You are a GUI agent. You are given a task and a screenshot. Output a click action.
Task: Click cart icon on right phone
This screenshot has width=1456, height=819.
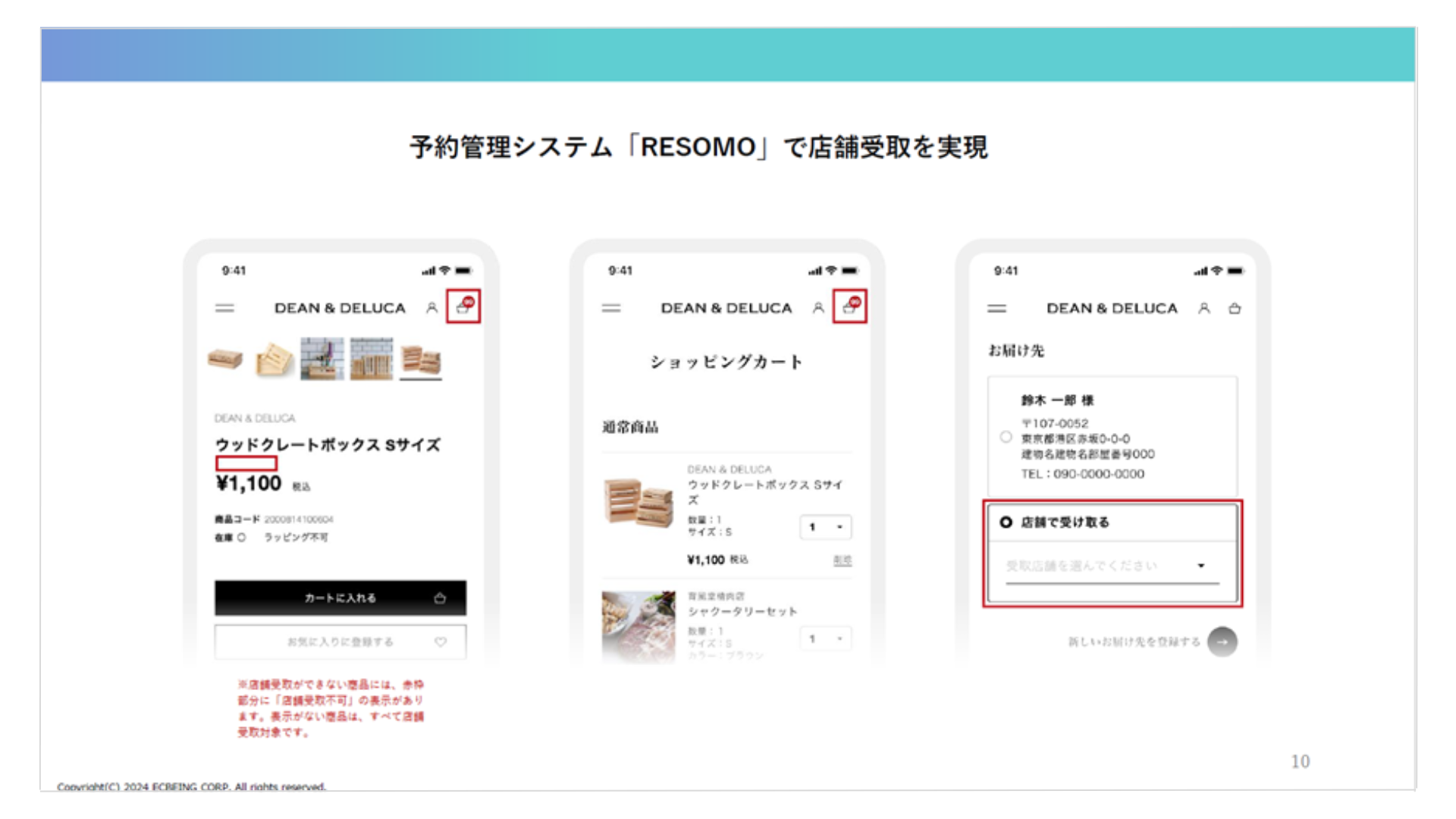(1235, 309)
